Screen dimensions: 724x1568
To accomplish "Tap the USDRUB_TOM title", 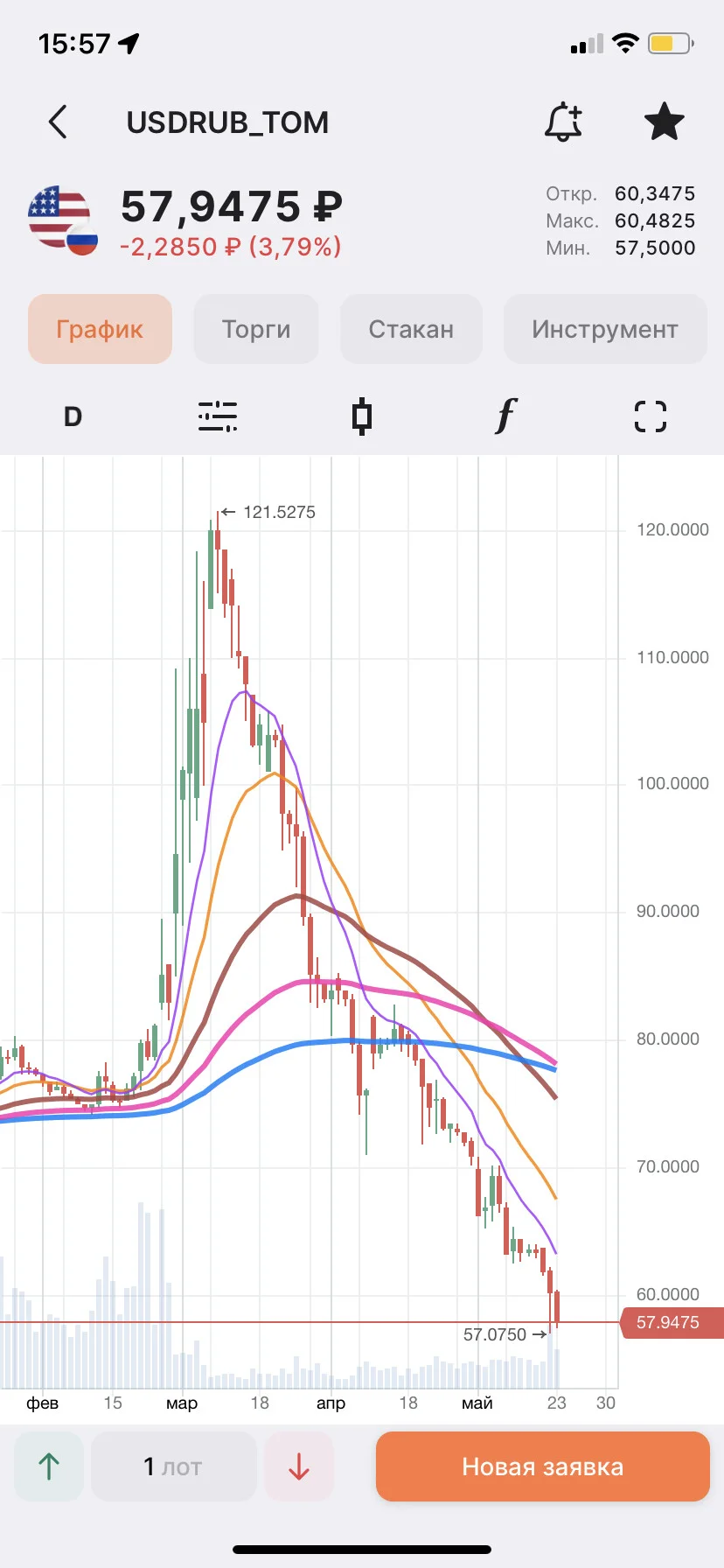I will pyautogui.click(x=228, y=122).
